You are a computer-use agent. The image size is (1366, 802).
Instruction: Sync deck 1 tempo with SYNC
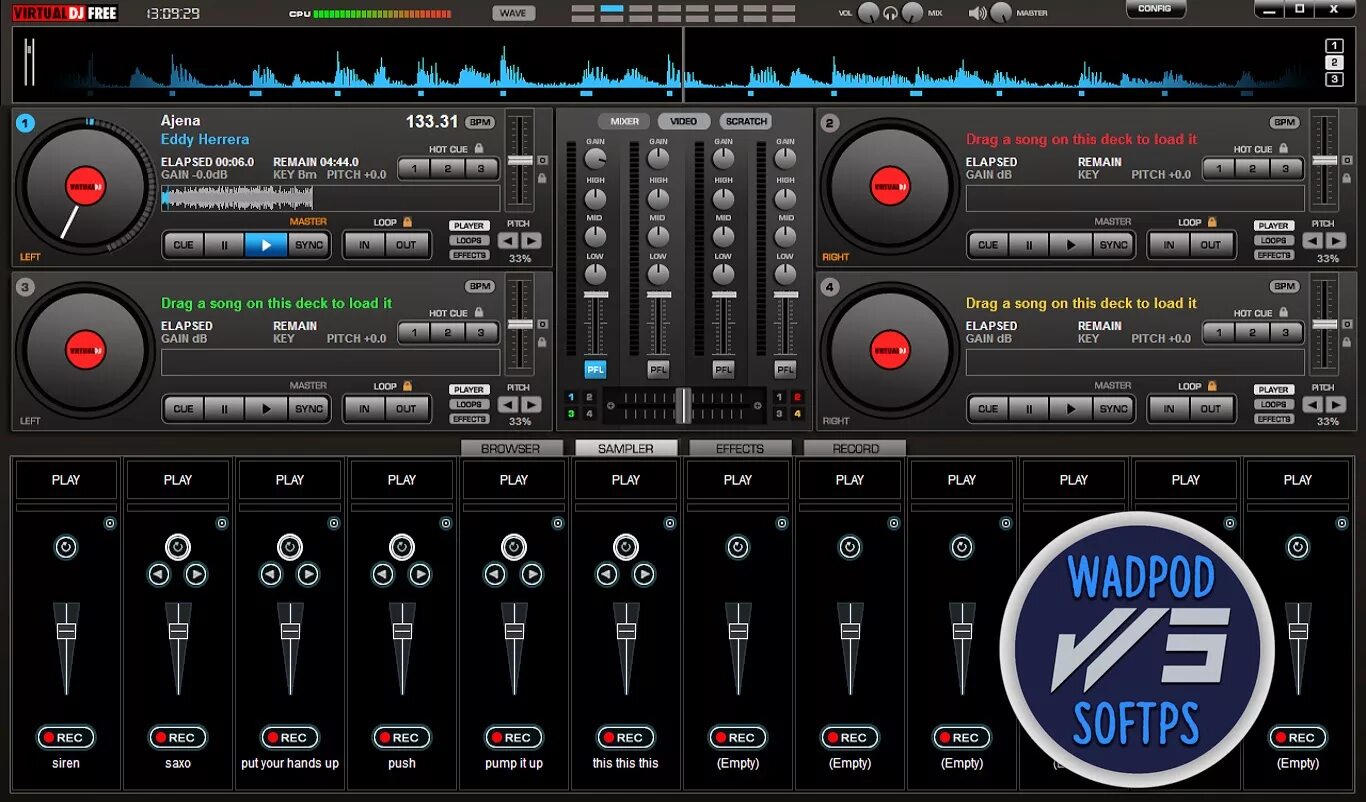pyautogui.click(x=309, y=244)
